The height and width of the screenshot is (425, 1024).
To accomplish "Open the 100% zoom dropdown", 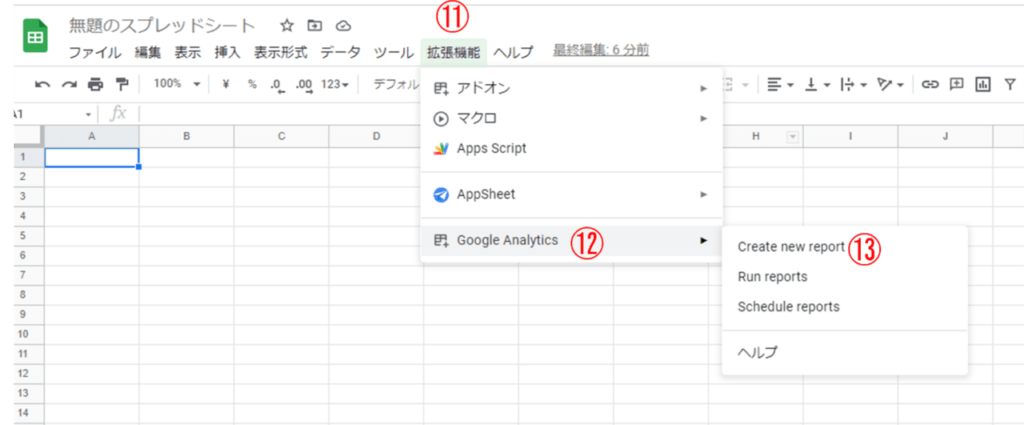I will (x=177, y=85).
